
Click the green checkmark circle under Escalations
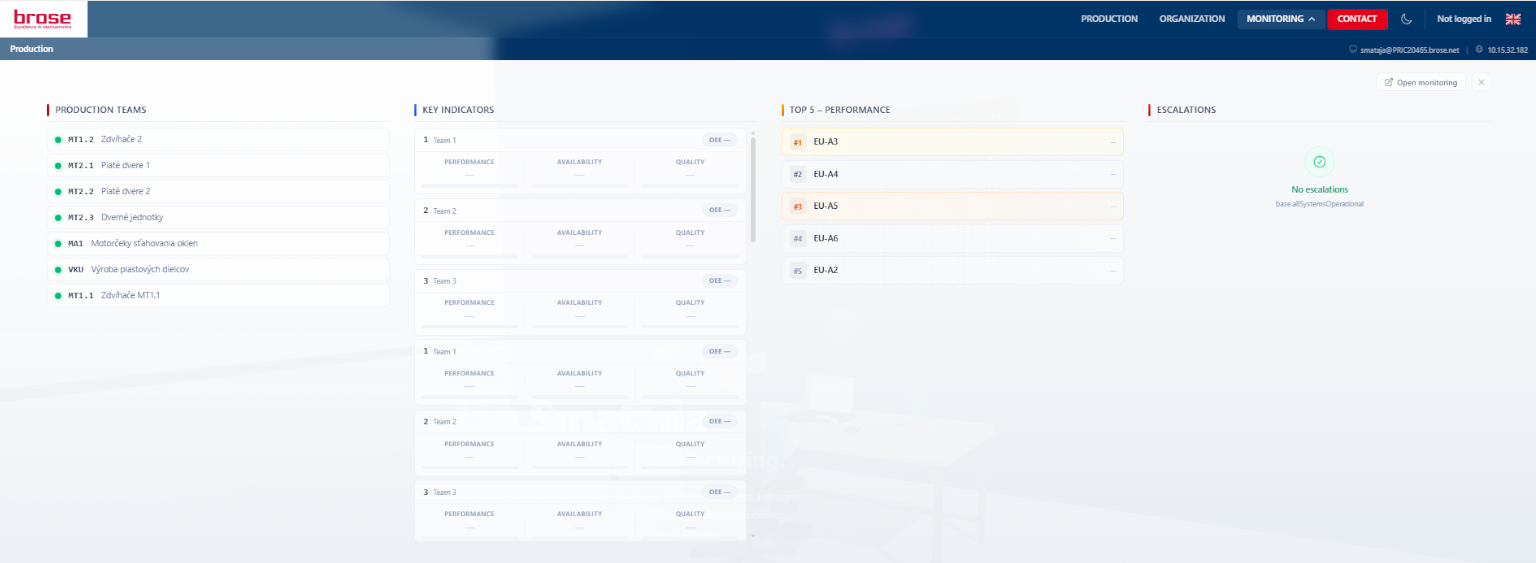coord(1319,161)
